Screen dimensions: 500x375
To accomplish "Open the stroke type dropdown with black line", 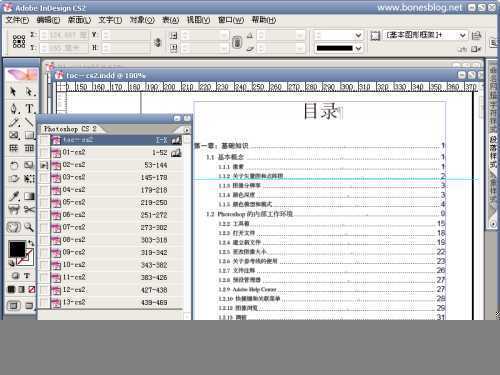I will click(358, 49).
